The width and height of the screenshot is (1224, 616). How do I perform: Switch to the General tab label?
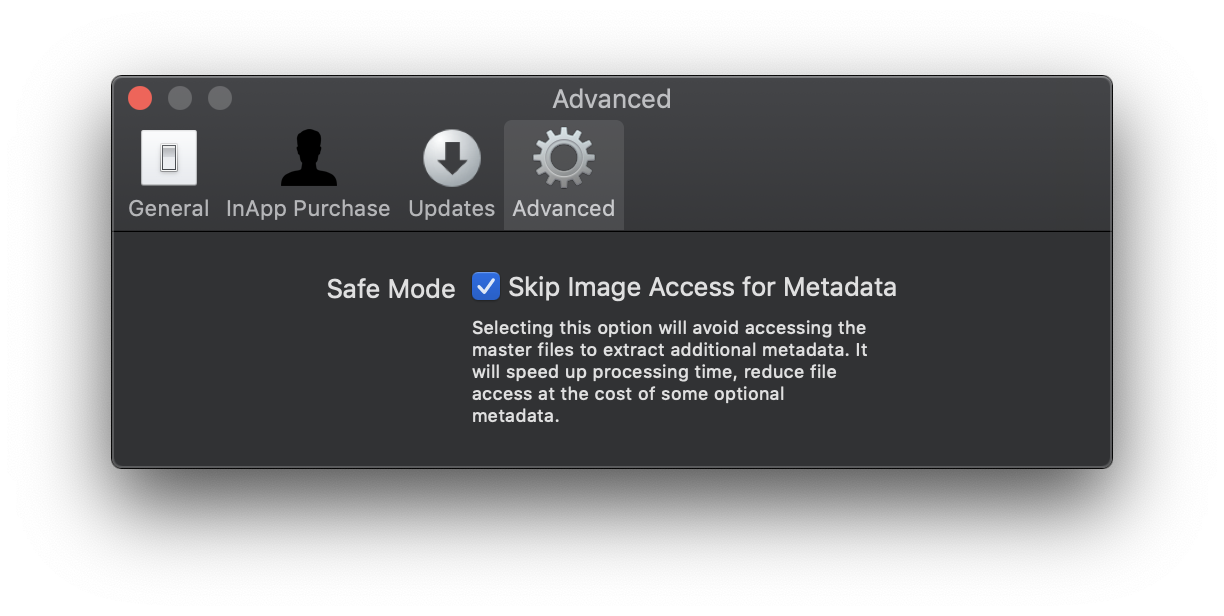[x=169, y=208]
